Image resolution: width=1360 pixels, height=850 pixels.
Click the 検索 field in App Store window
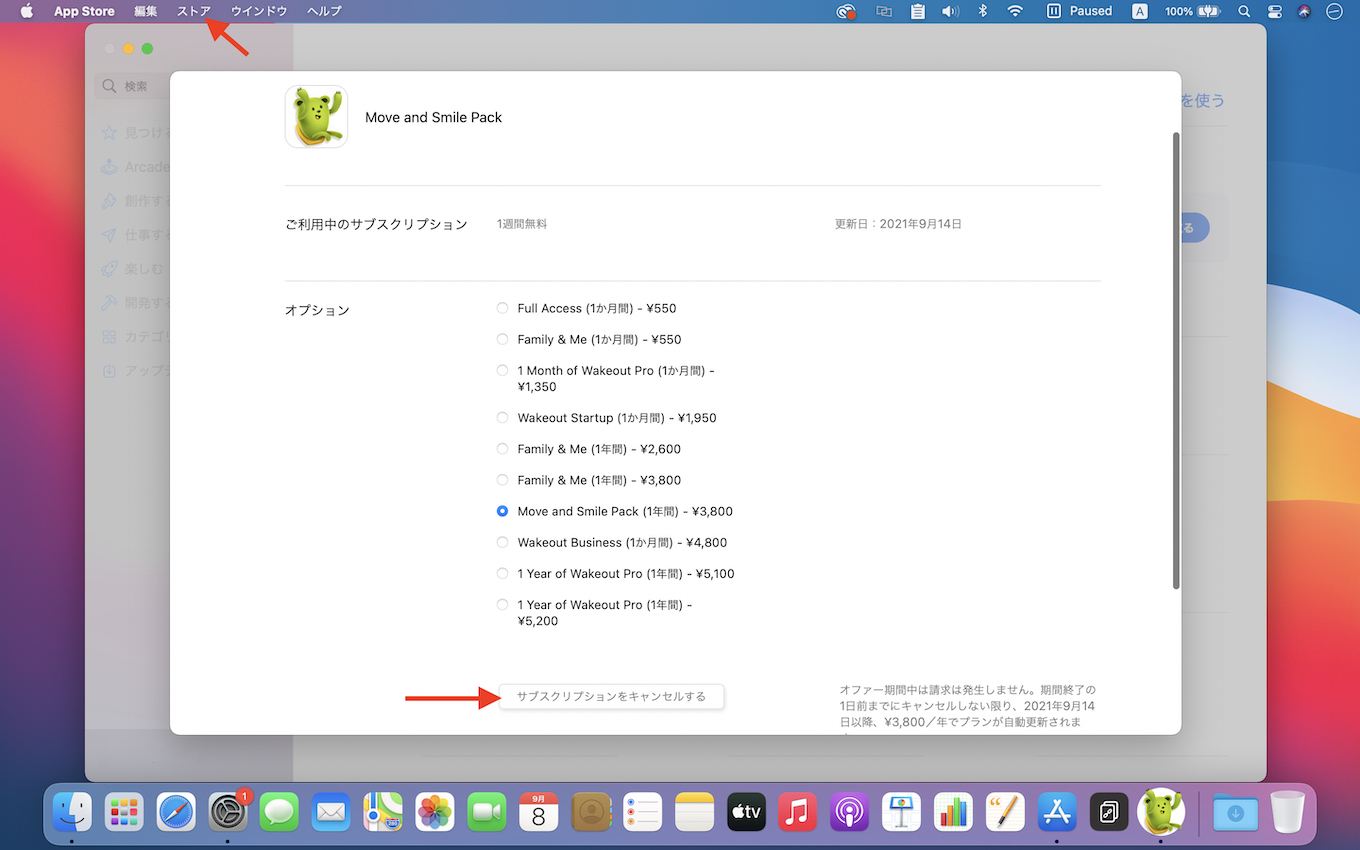coord(133,86)
